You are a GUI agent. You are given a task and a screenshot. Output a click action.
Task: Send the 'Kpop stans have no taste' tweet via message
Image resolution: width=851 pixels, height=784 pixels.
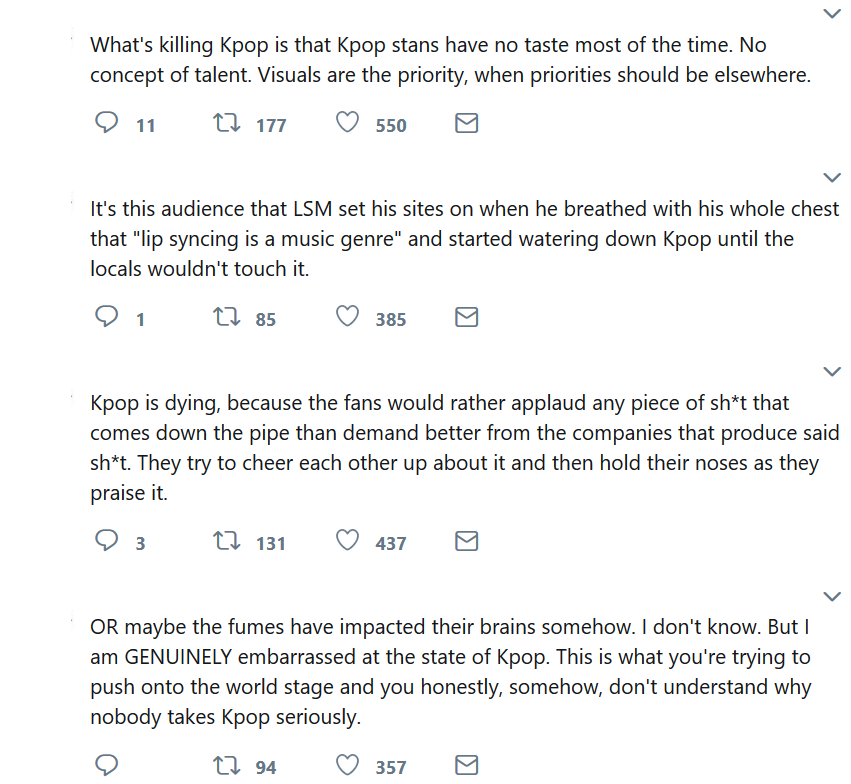coord(467,124)
